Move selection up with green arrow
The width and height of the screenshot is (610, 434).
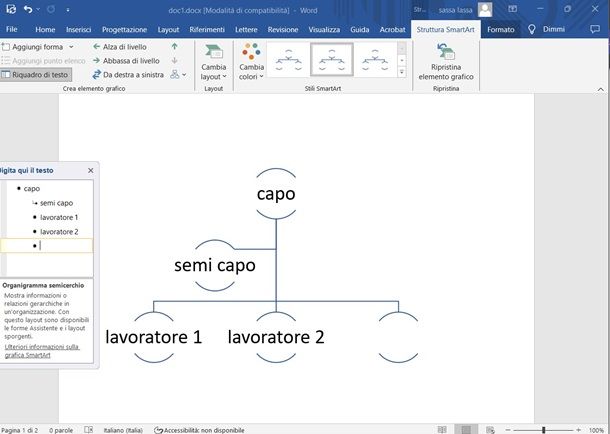pyautogui.click(x=174, y=46)
